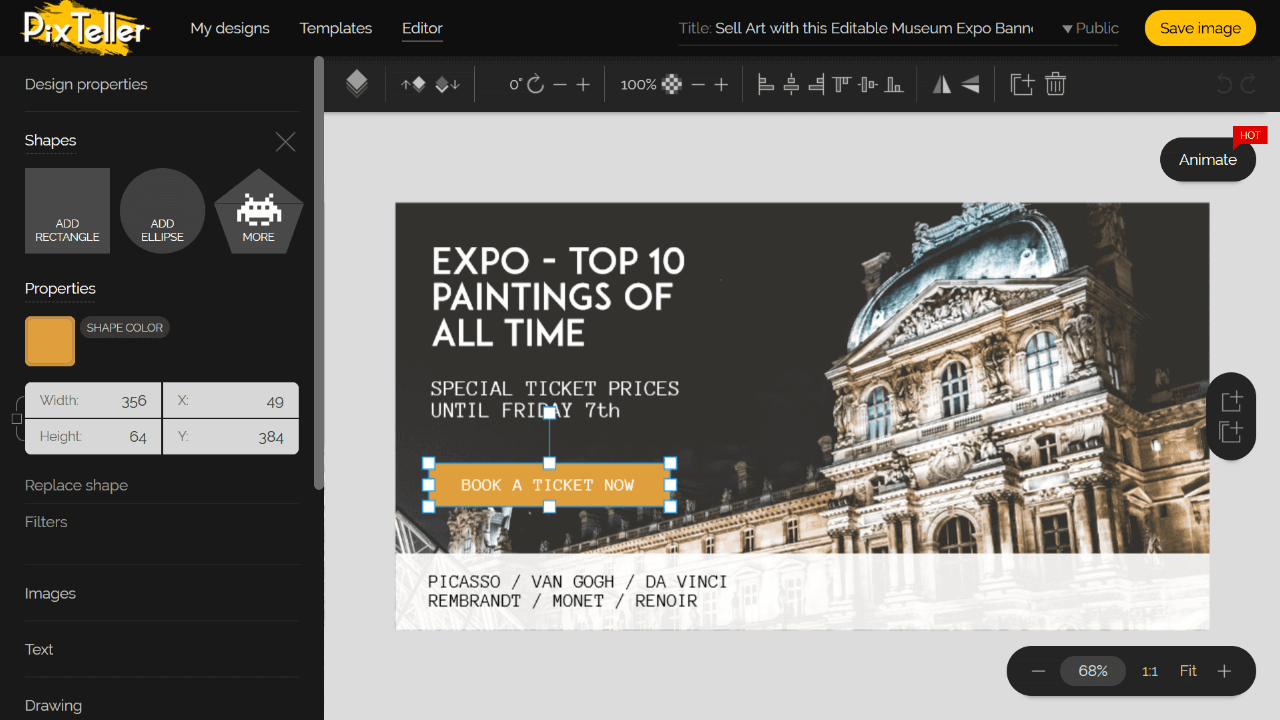Add a new page icon on right

tap(1232, 401)
